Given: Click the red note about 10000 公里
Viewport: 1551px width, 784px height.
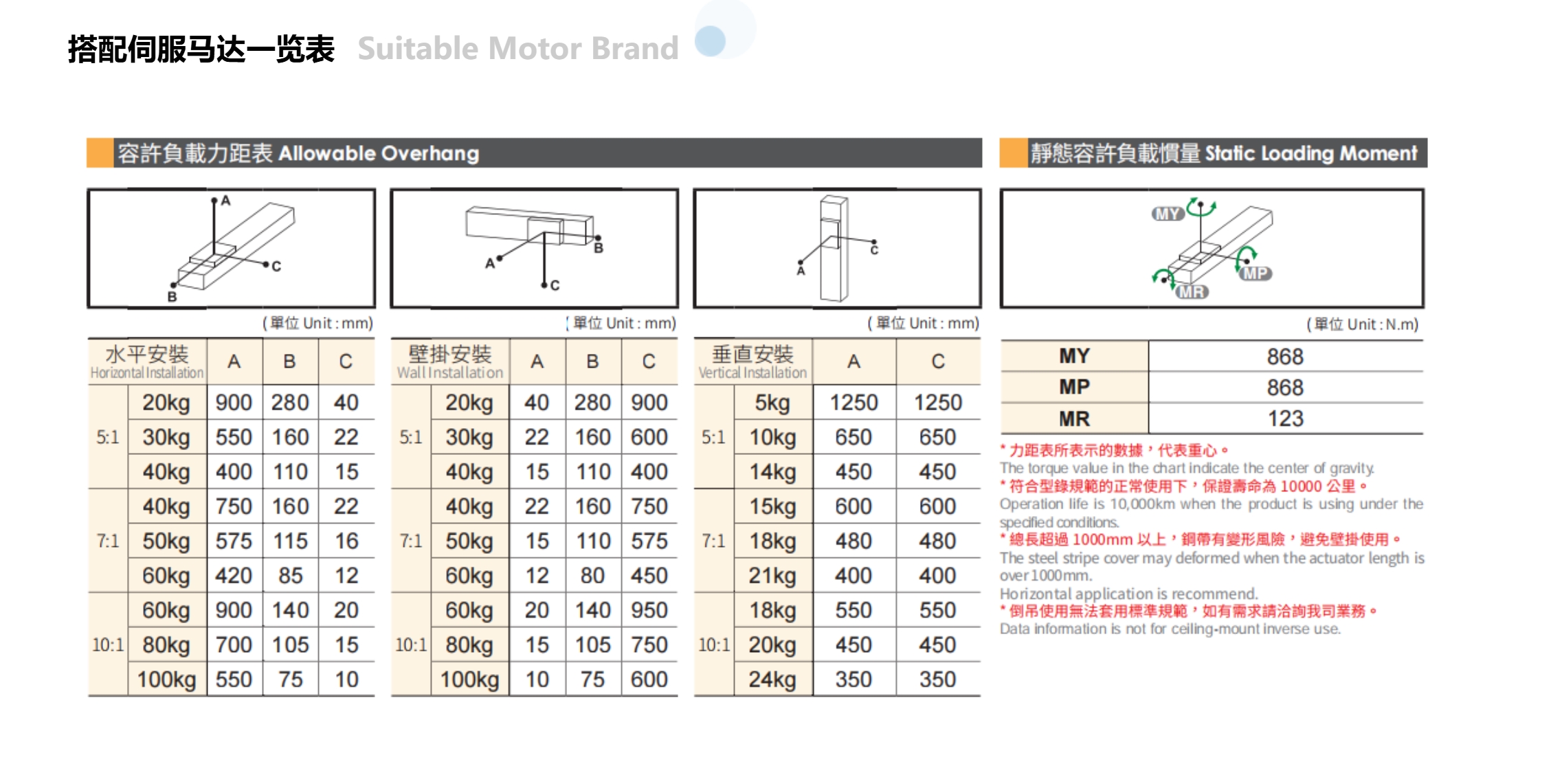Looking at the screenshot, I should point(1183,486).
